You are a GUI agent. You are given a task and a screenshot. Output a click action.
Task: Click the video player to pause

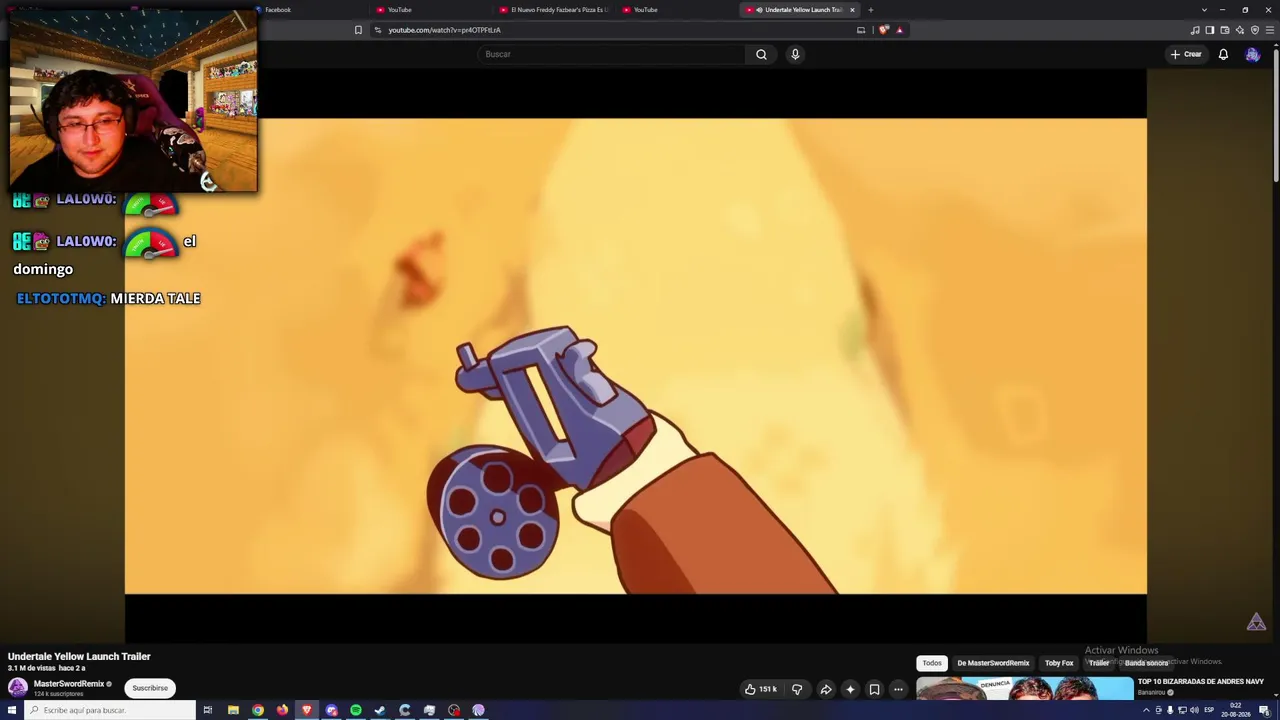coord(635,356)
